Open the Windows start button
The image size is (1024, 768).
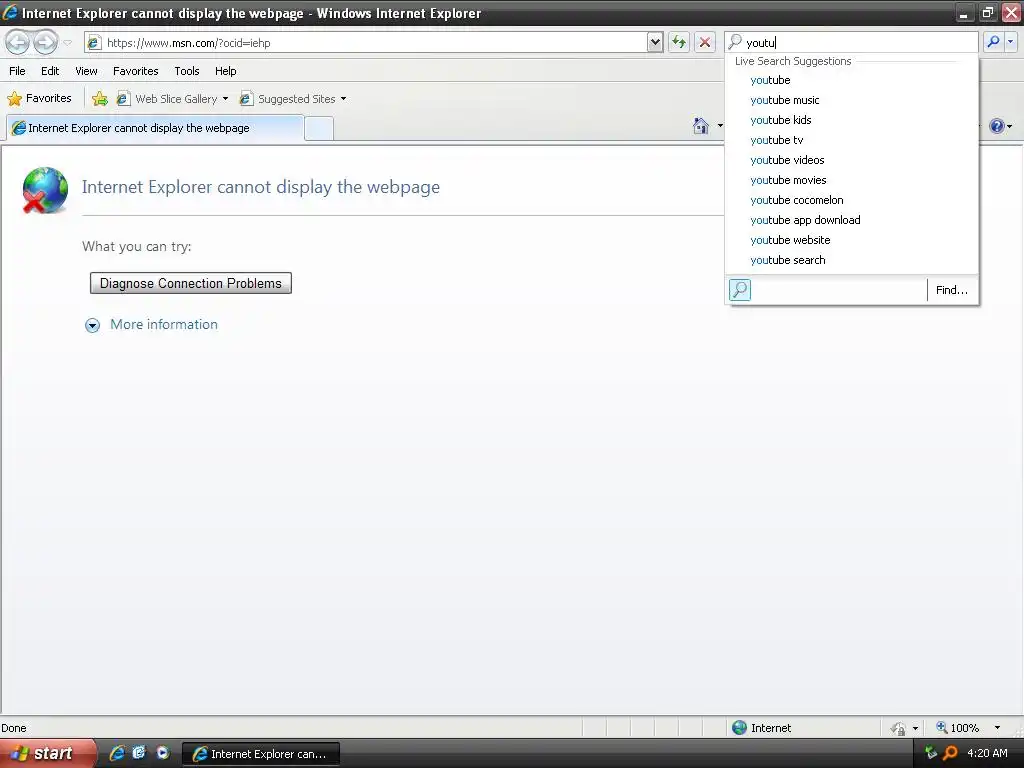point(47,754)
